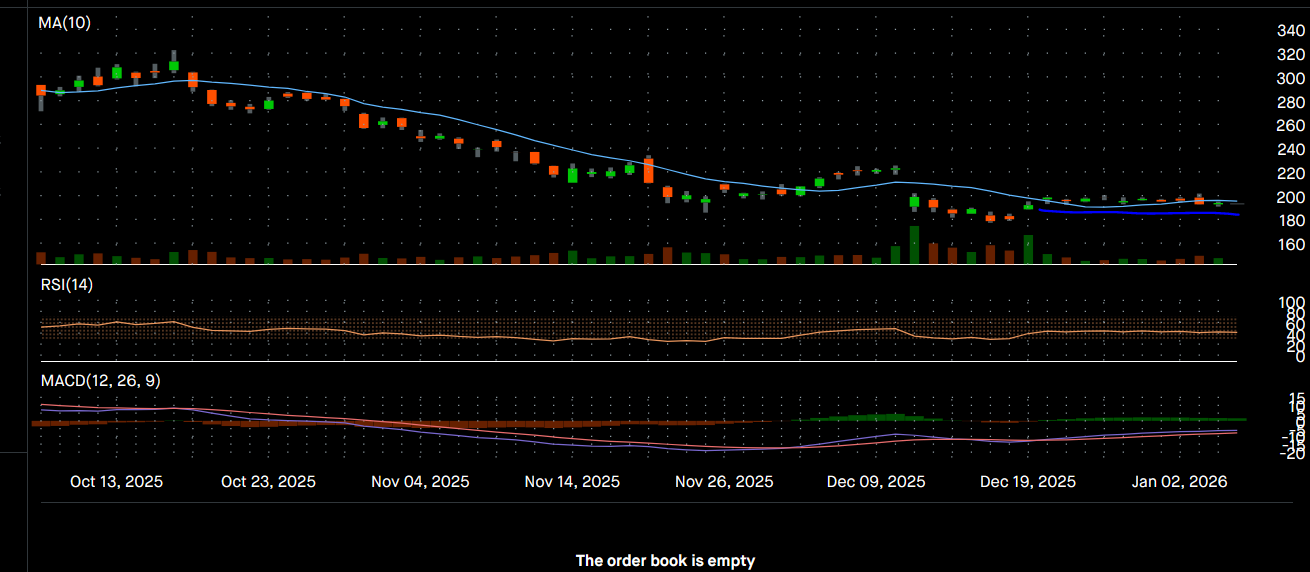Click the MACD(12, 26, 9) indicator label
This screenshot has height=572, width=1310.
[x=100, y=381]
